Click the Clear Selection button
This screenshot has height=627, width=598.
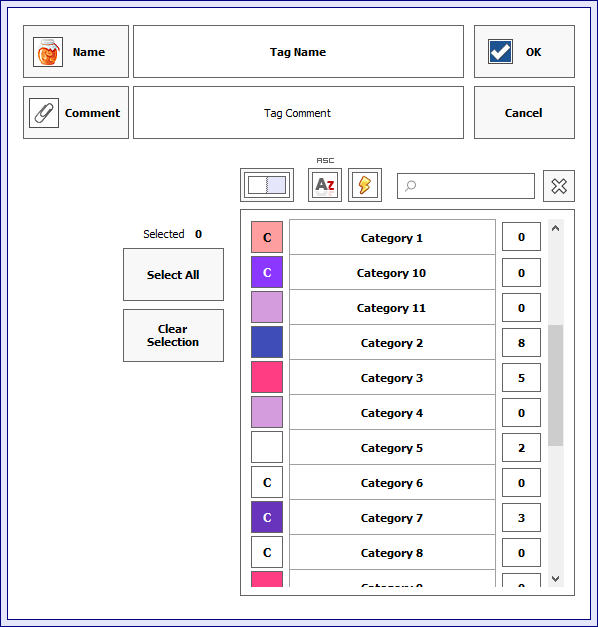(173, 335)
